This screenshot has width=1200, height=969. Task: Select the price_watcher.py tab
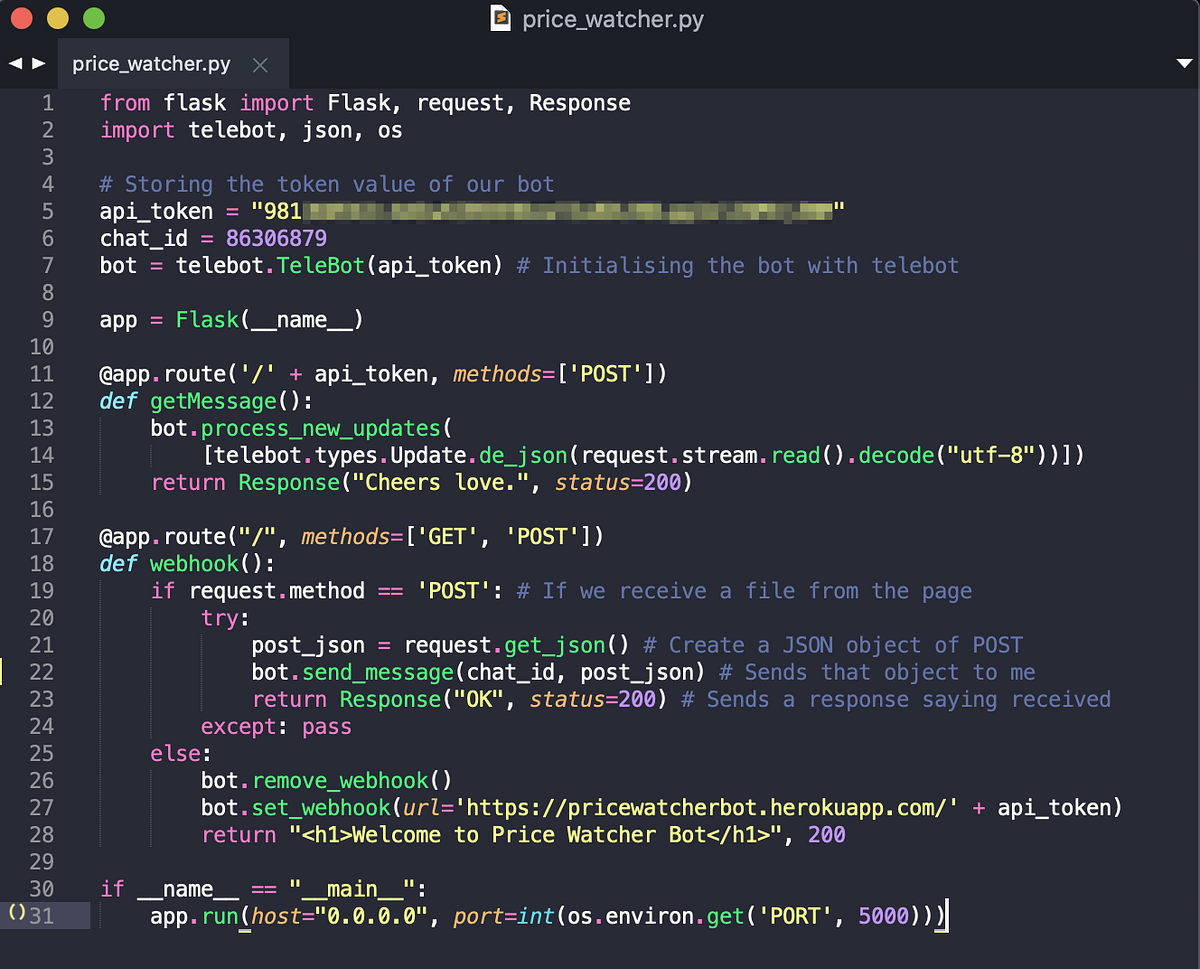point(150,63)
